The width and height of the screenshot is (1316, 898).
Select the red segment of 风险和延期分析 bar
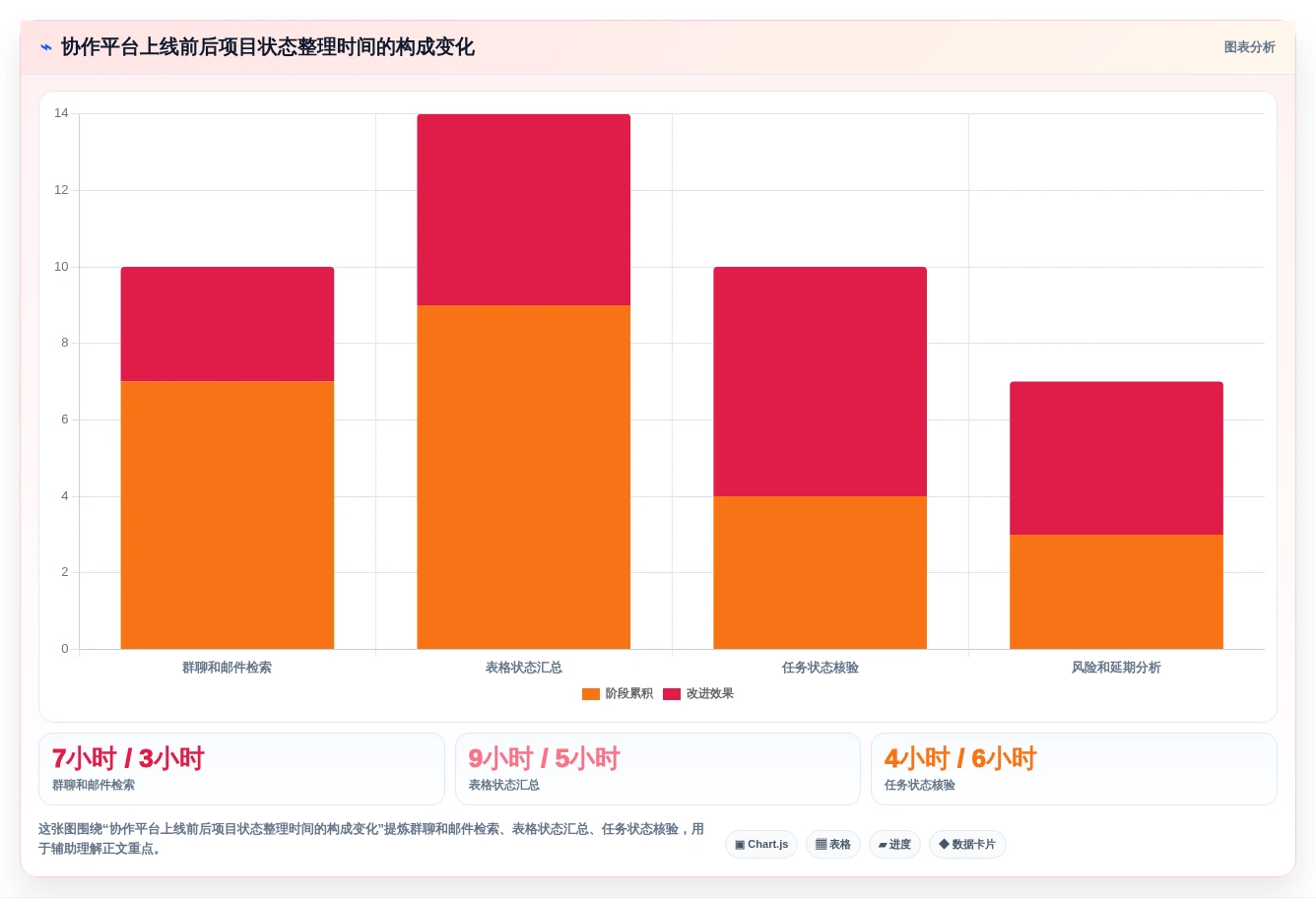(1117, 458)
